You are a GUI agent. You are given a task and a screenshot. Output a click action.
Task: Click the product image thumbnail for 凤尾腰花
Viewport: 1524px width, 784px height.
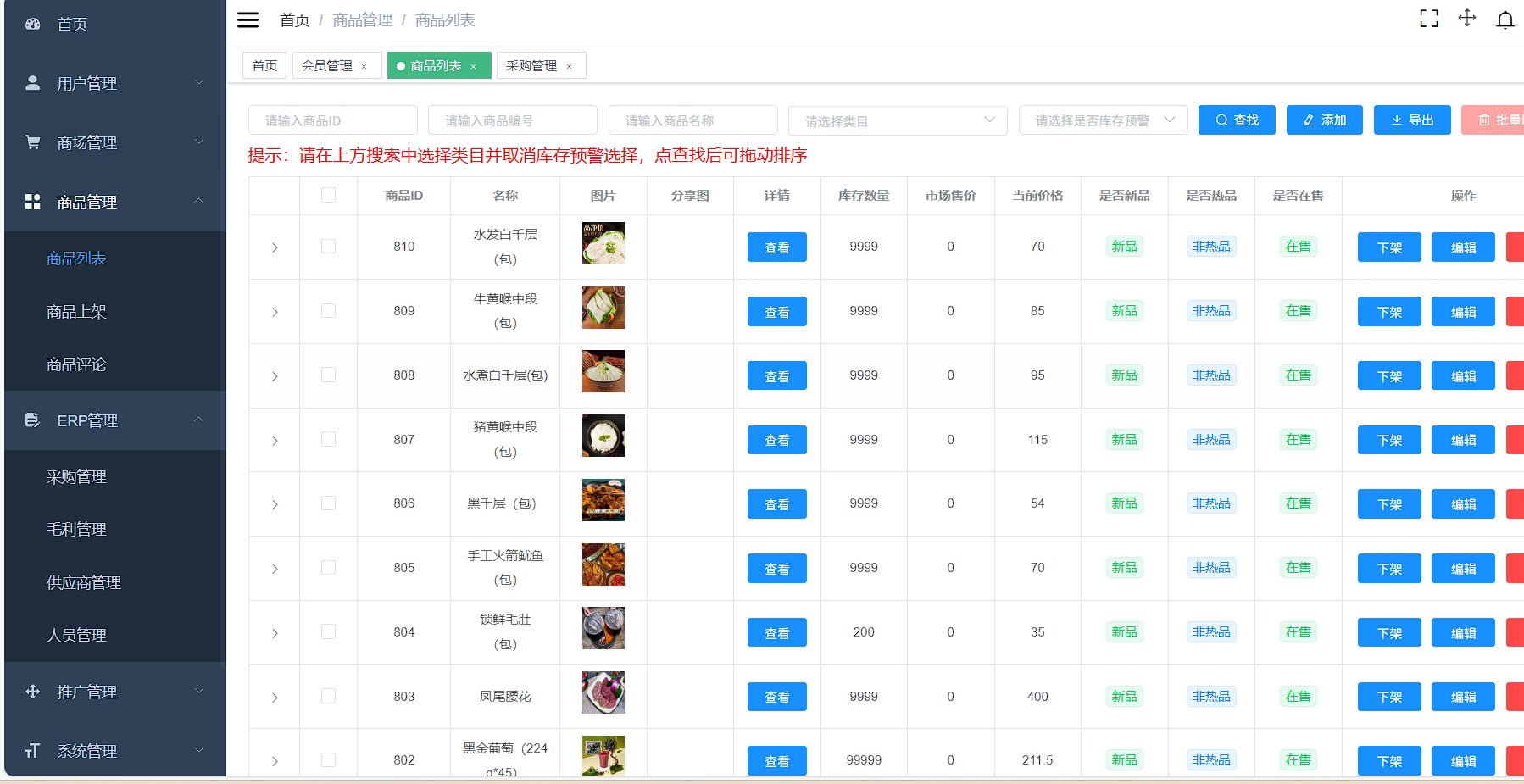pos(603,692)
